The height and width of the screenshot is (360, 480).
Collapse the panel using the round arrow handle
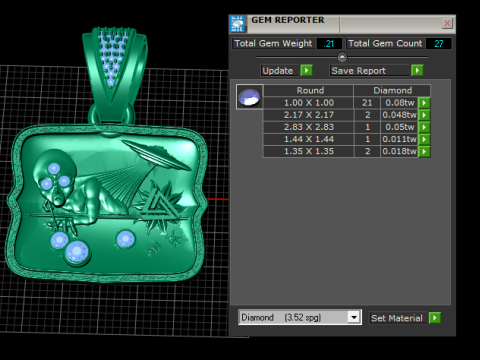coord(342,57)
